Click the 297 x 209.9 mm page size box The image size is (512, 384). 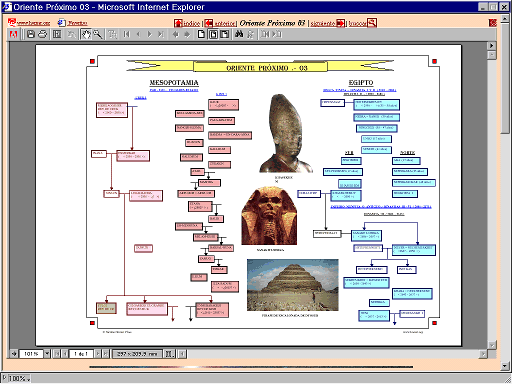pyautogui.click(x=137, y=354)
